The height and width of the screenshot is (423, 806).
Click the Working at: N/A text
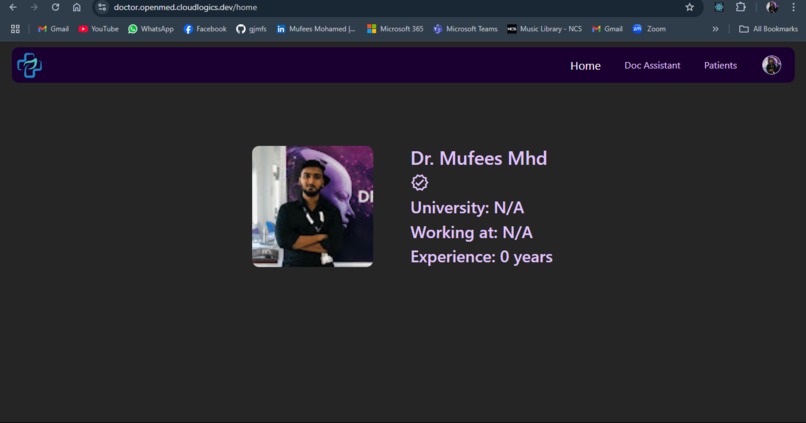471,232
